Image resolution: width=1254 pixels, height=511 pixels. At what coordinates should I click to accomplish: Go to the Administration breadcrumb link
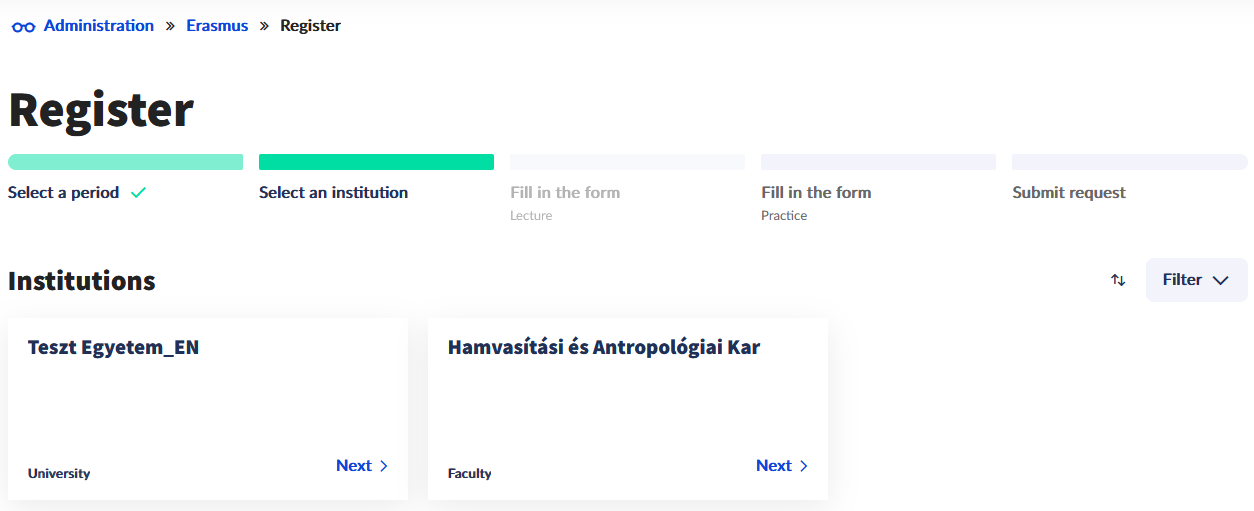(x=99, y=26)
